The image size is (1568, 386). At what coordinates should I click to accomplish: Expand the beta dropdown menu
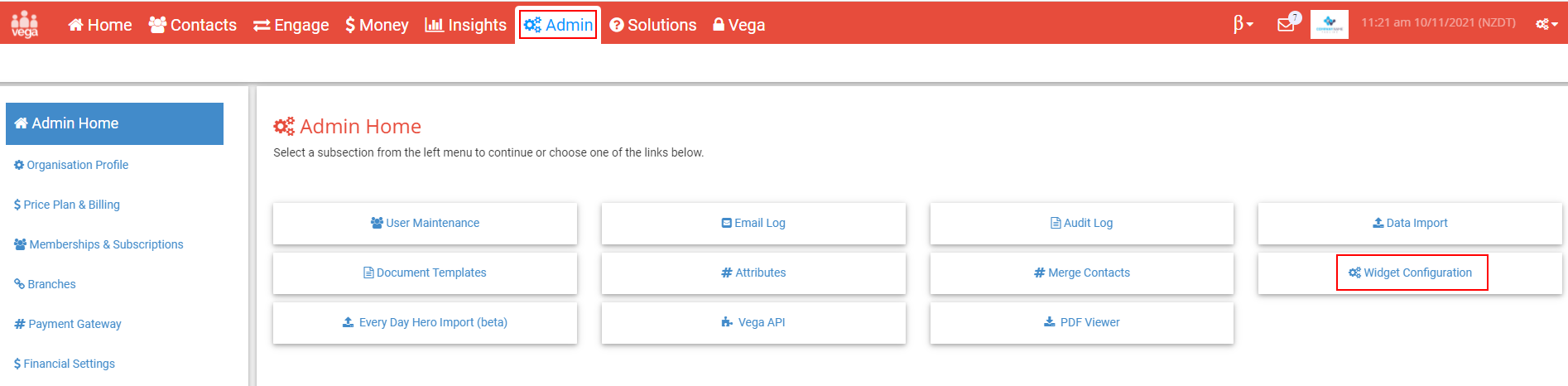click(1243, 24)
